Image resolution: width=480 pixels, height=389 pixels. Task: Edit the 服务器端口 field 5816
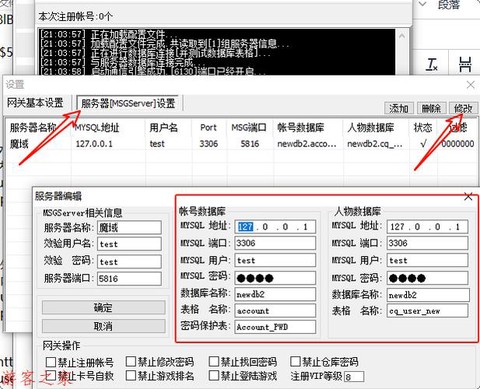(x=129, y=279)
